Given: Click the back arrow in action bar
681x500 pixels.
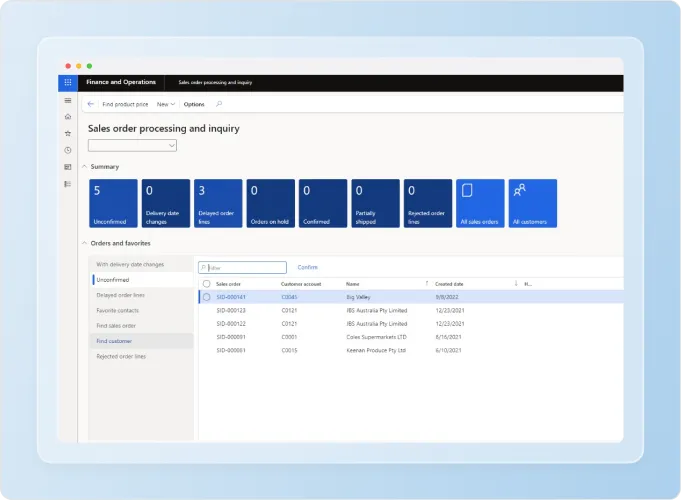Looking at the screenshot, I should point(90,104).
